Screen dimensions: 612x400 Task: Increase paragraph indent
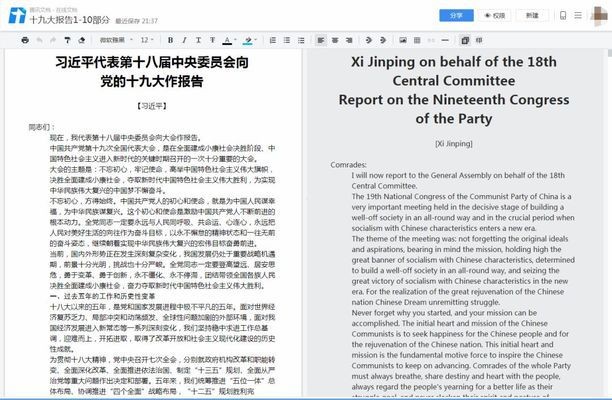383,40
